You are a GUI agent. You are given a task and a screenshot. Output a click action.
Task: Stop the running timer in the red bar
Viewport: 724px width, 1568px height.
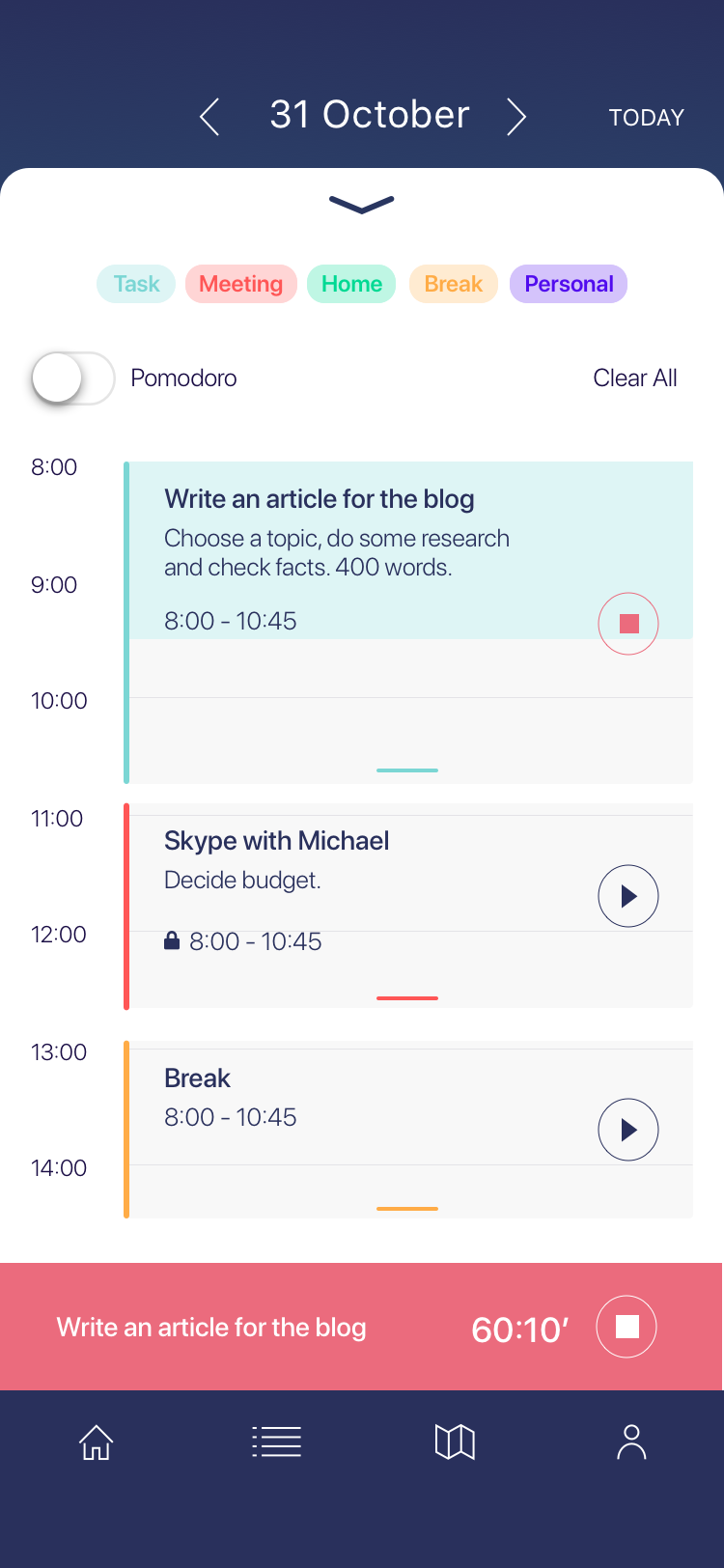(x=627, y=1327)
